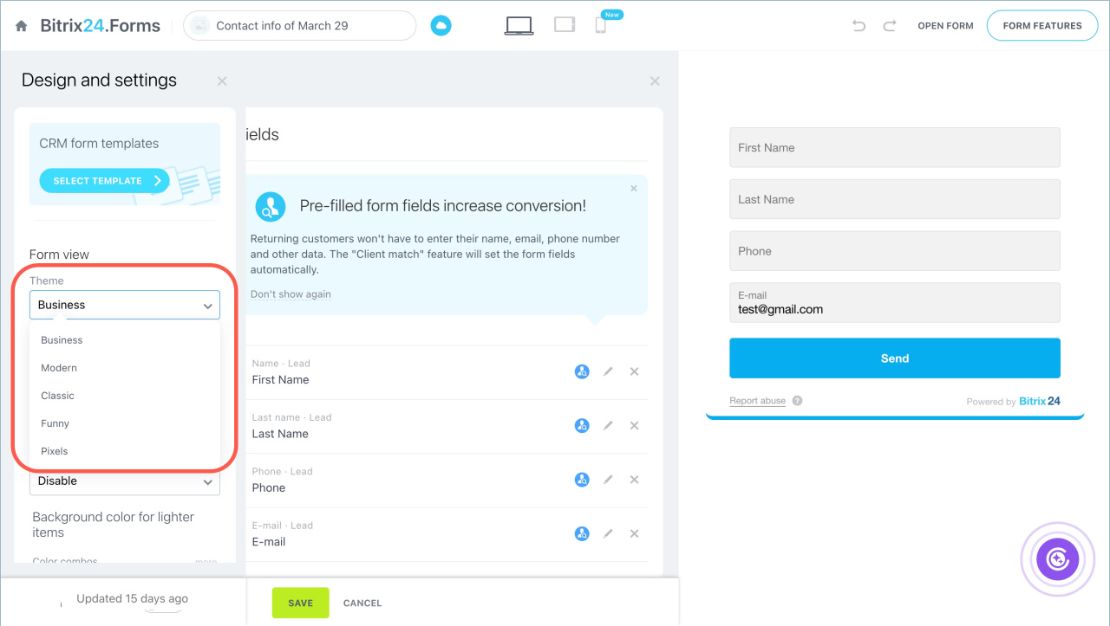The height and width of the screenshot is (626, 1110).
Task: Edit the First Name field
Action: click(x=608, y=371)
